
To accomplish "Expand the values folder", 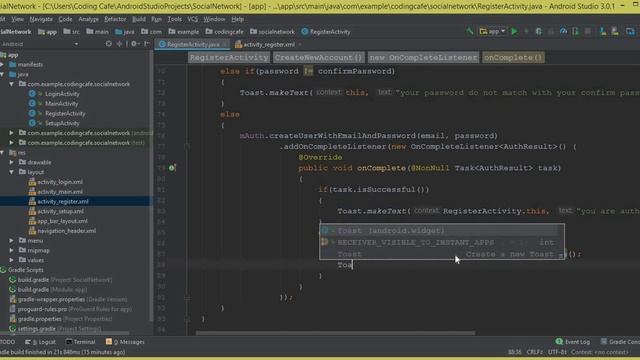I will tap(11, 260).
